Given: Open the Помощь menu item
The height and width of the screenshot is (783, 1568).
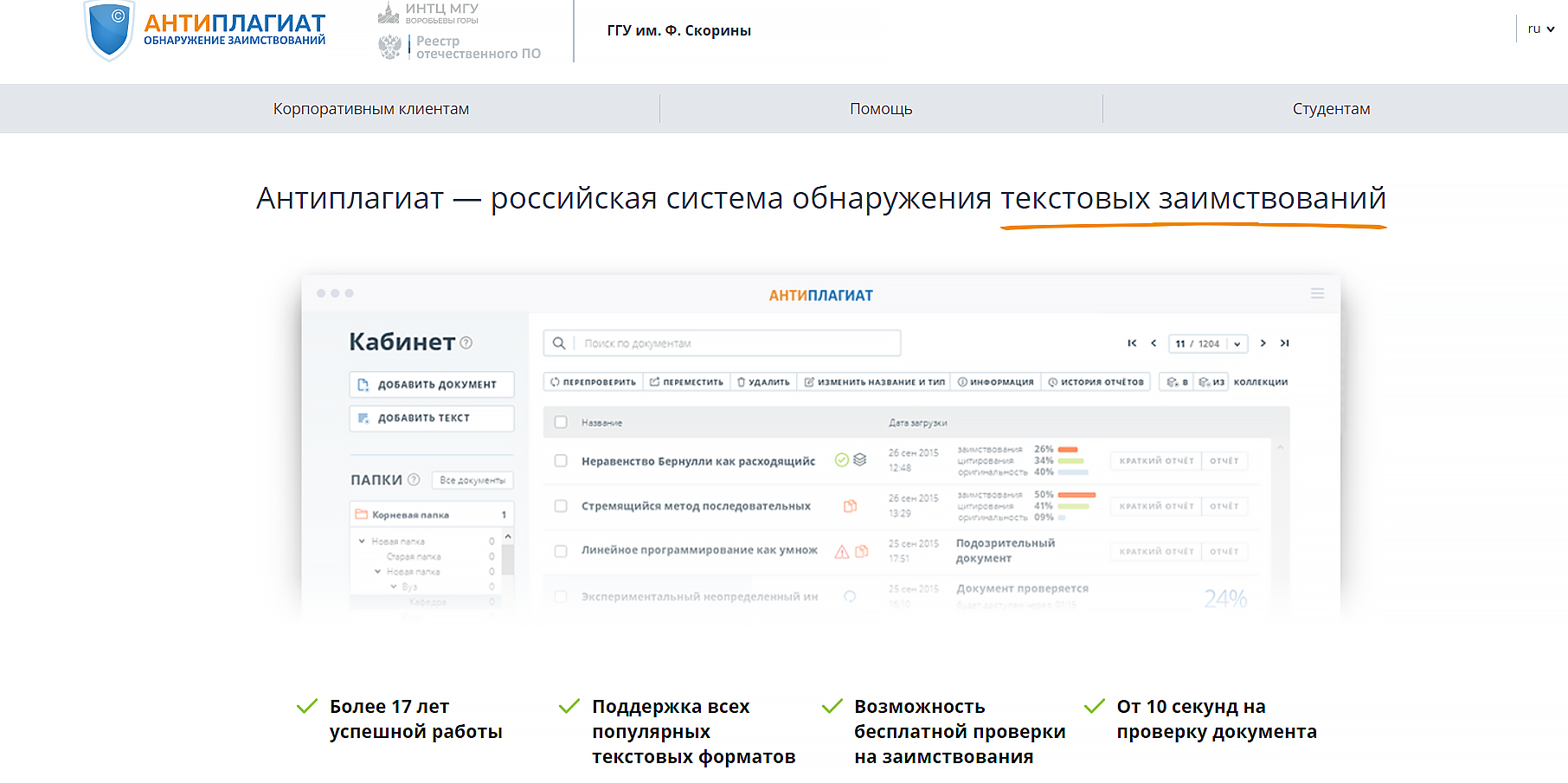Looking at the screenshot, I should coord(881,109).
